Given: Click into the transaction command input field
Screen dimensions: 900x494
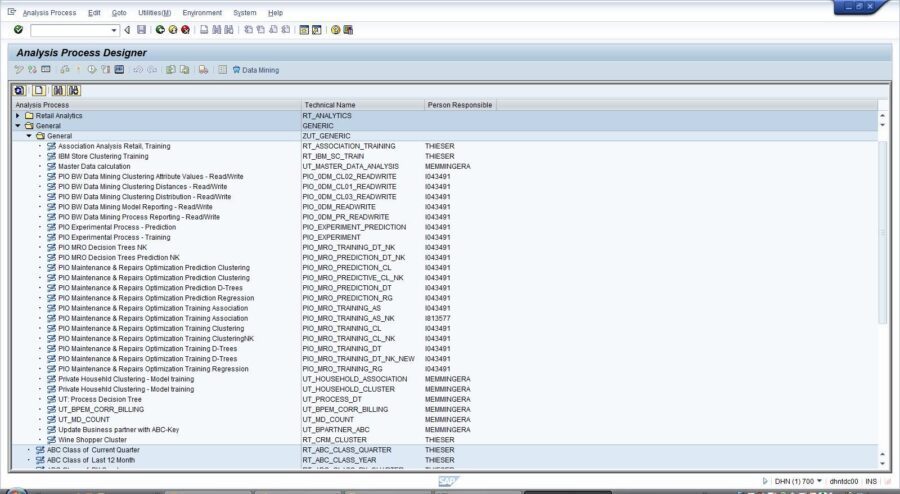Looking at the screenshot, I should 70,30.
